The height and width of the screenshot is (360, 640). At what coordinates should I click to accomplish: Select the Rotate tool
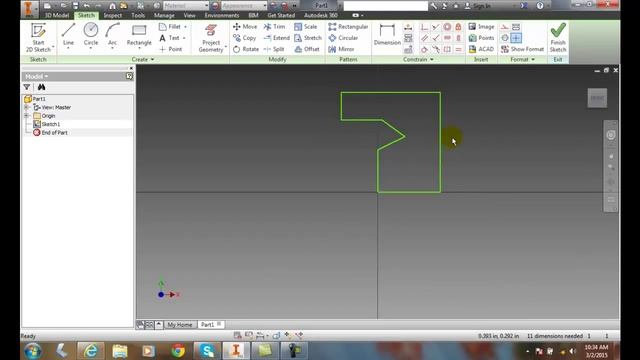246,49
